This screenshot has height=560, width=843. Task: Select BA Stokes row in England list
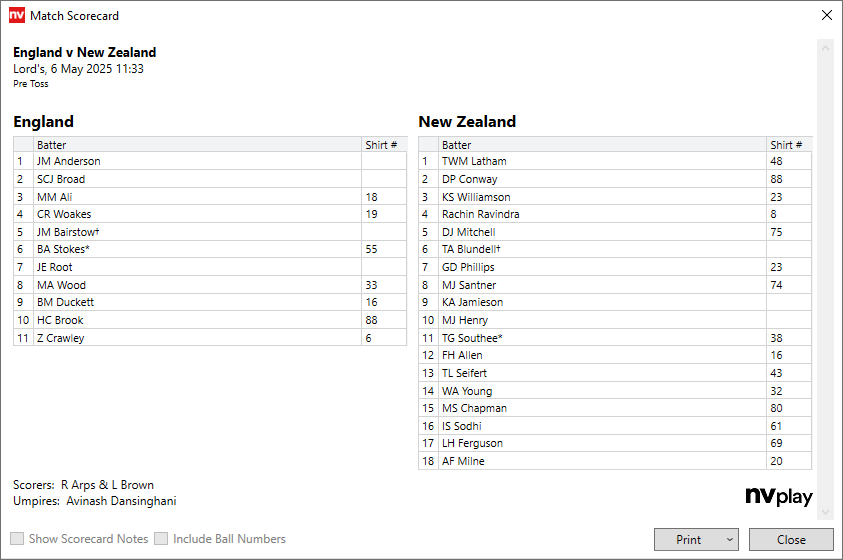197,249
